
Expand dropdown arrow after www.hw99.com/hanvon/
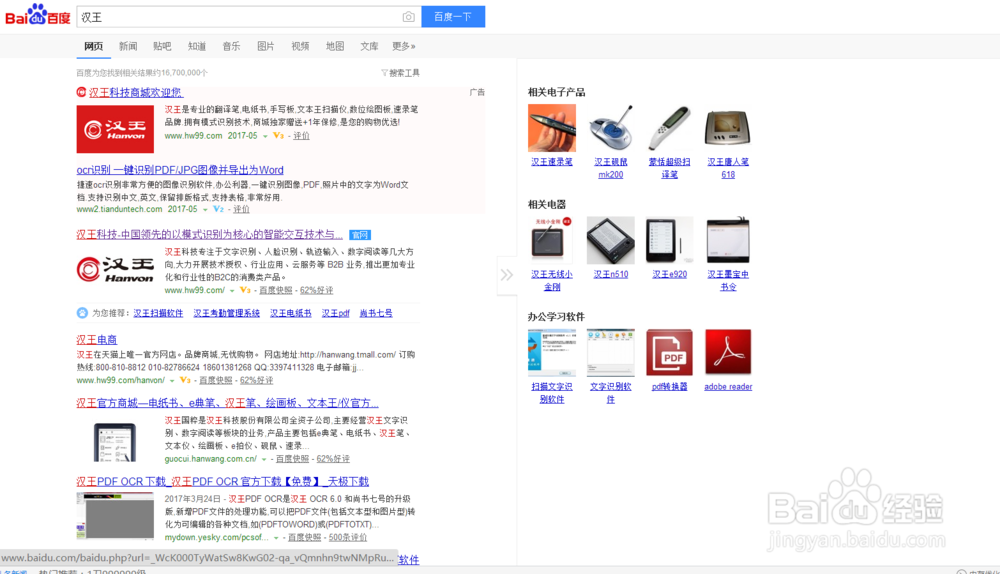172,381
